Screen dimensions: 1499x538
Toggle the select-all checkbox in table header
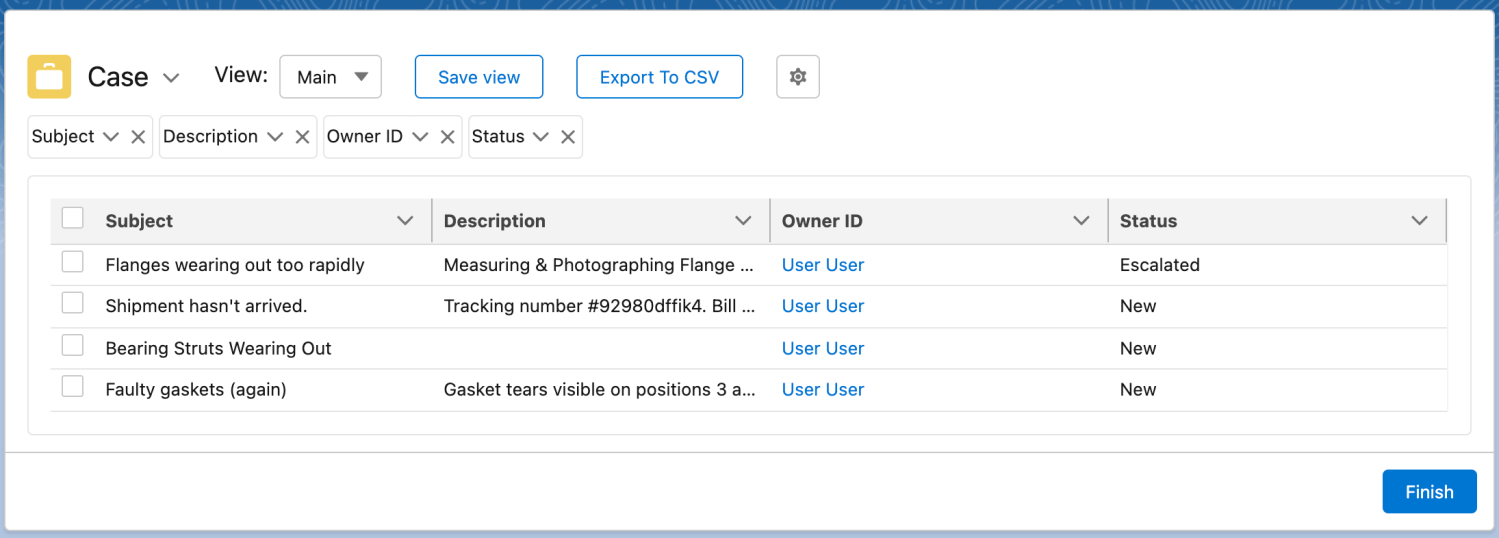(73, 218)
